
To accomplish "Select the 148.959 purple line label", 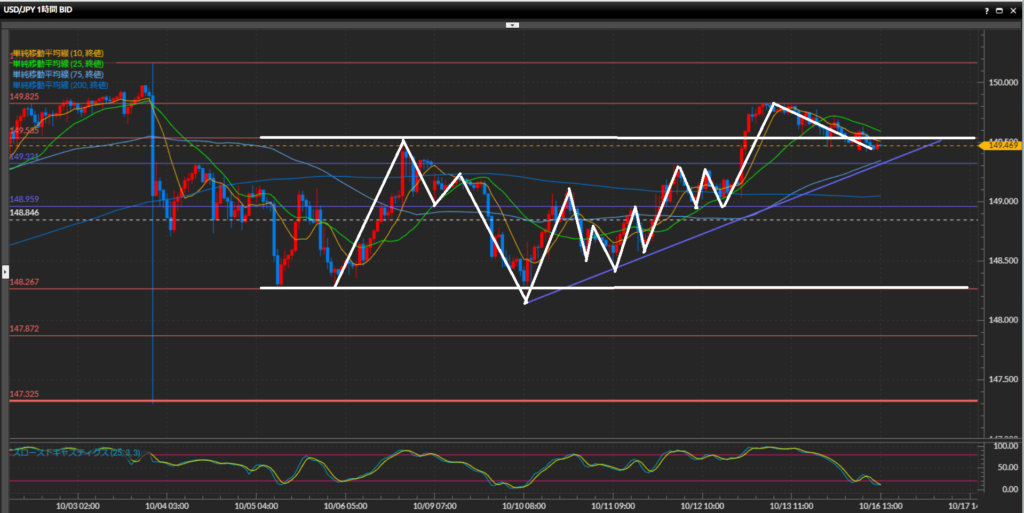I will coord(24,200).
